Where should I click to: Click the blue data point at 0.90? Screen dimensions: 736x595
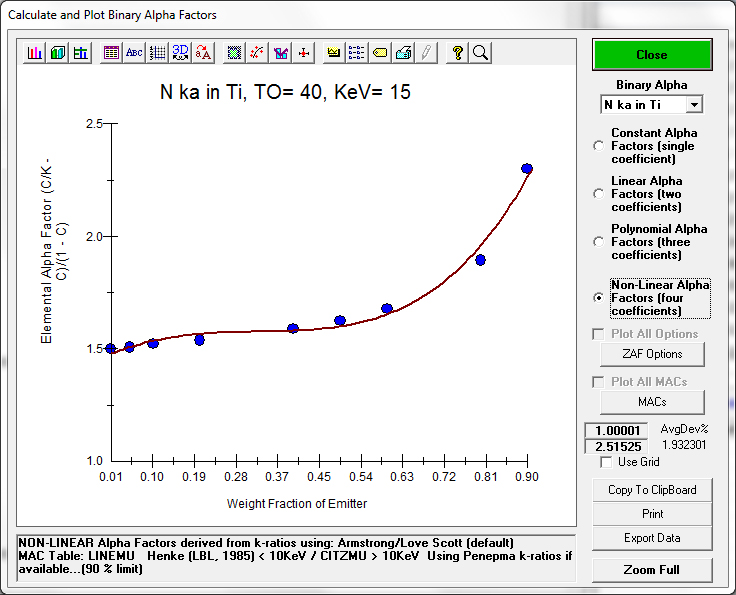click(x=527, y=169)
